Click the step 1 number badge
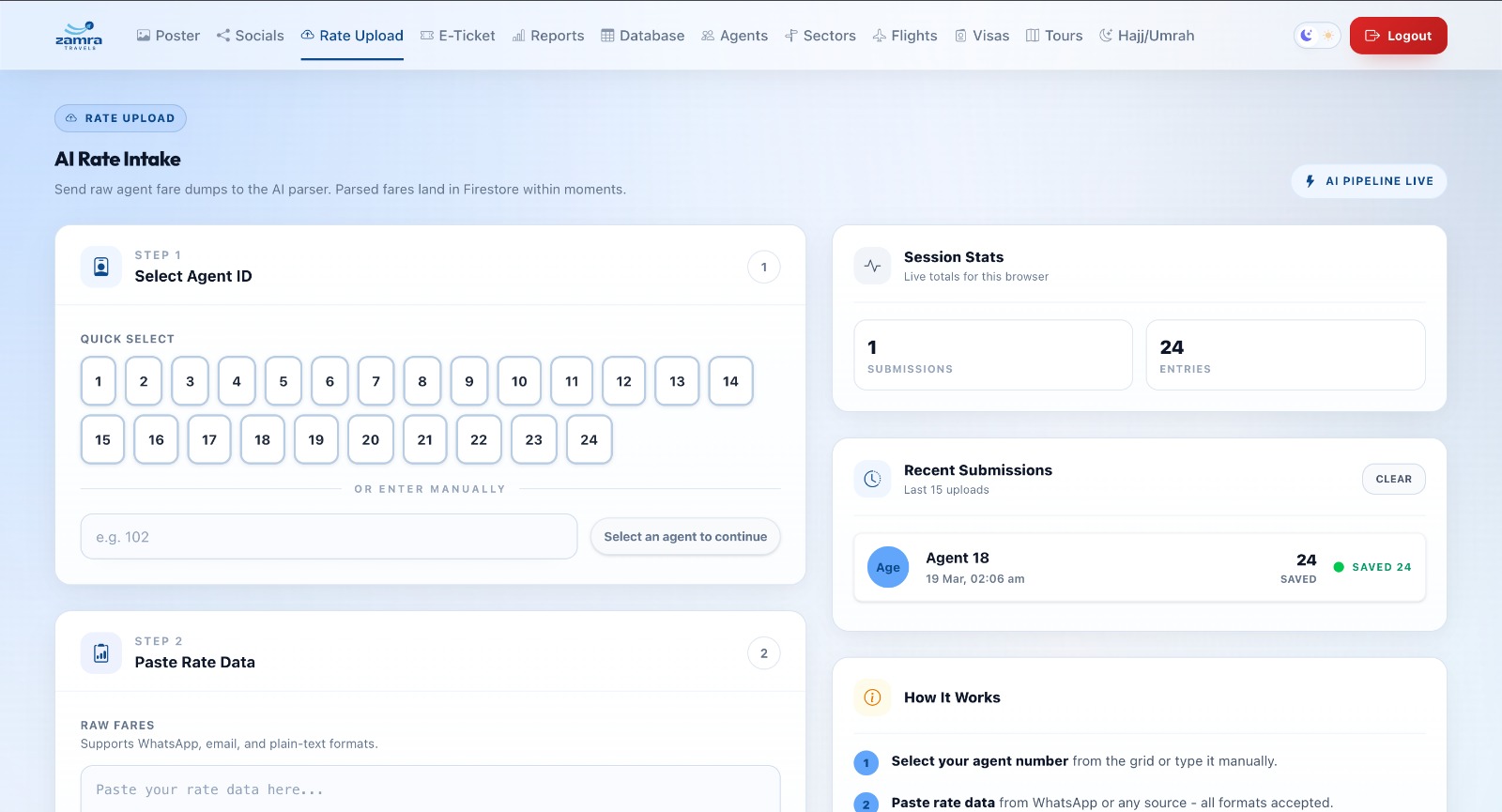The width and height of the screenshot is (1502, 812). [x=764, y=268]
